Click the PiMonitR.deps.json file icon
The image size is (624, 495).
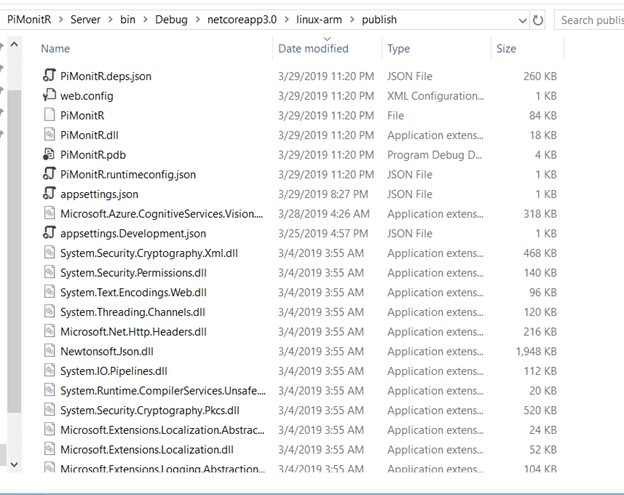click(49, 76)
